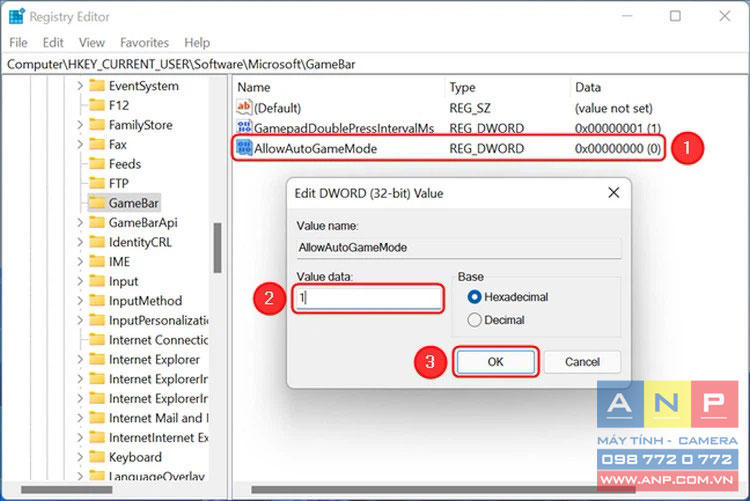The width and height of the screenshot is (750, 501).
Task: Open the File menu
Action: coord(18,43)
